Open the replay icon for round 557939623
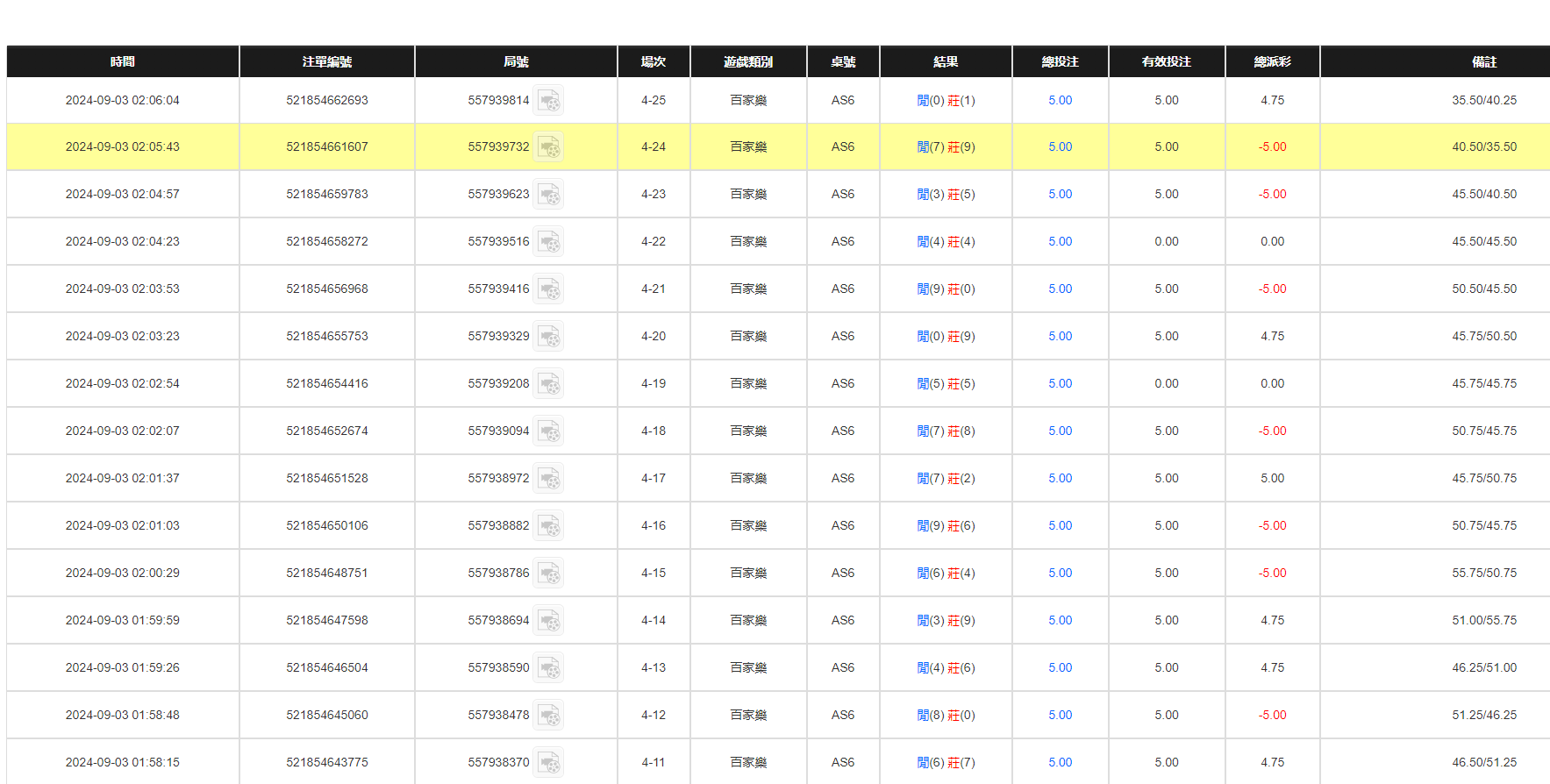This screenshot has width=1550, height=784. [549, 195]
